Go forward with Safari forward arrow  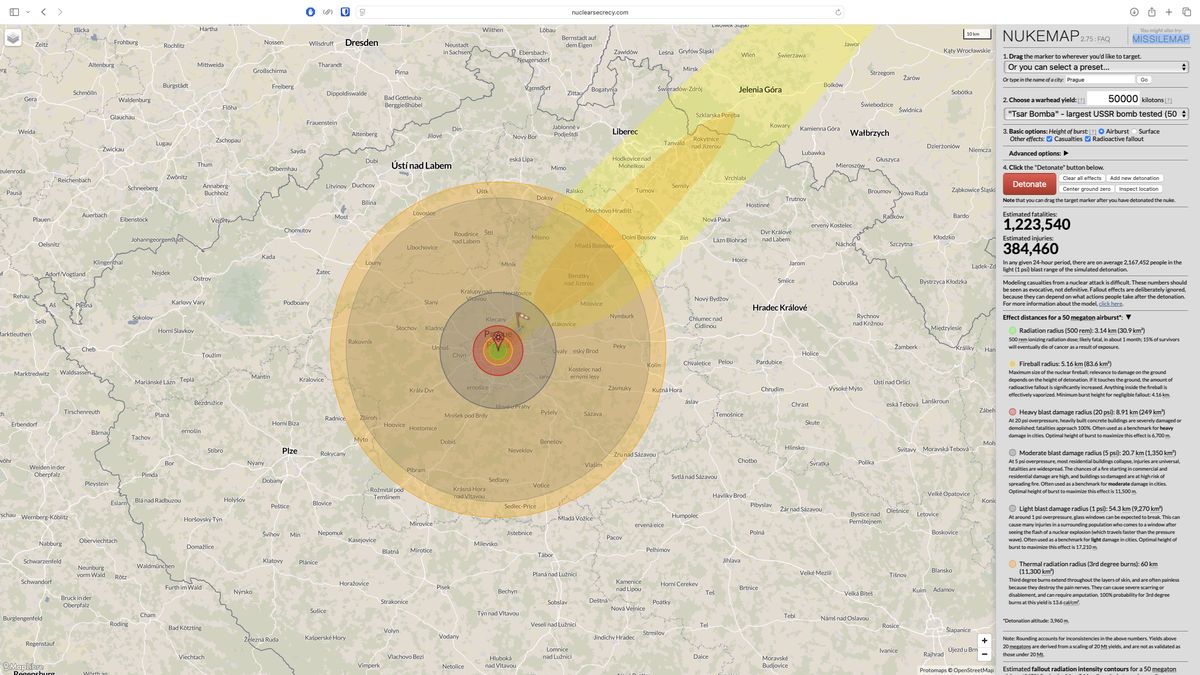coord(60,12)
